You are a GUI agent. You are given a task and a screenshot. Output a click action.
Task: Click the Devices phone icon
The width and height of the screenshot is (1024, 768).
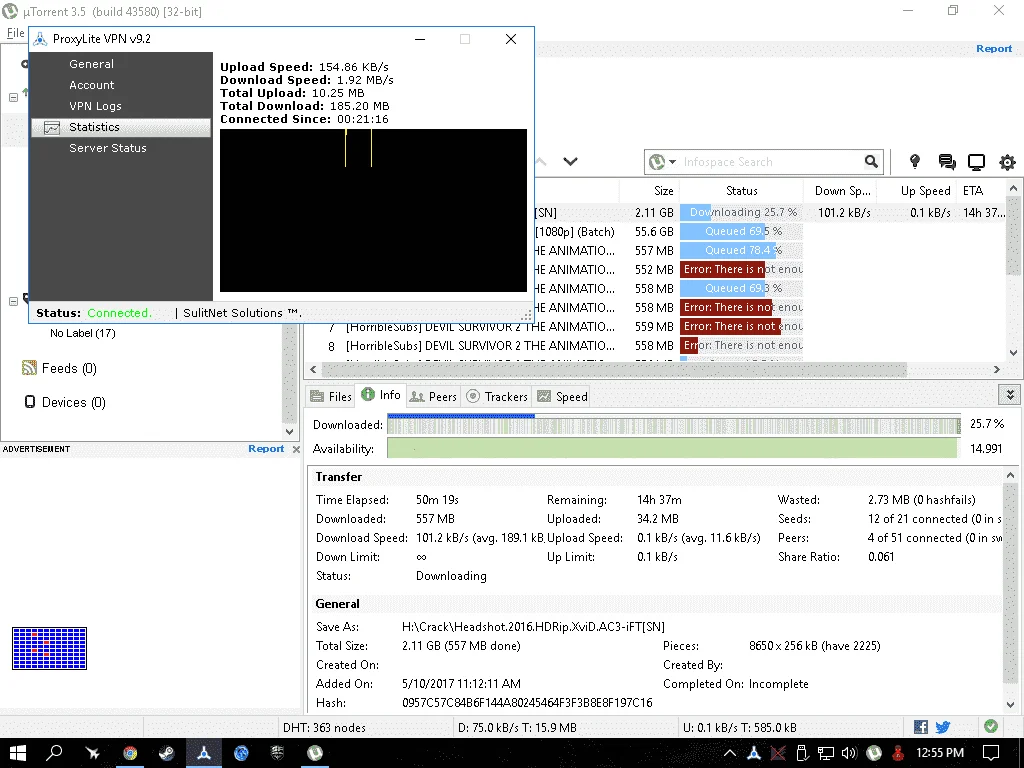point(29,402)
